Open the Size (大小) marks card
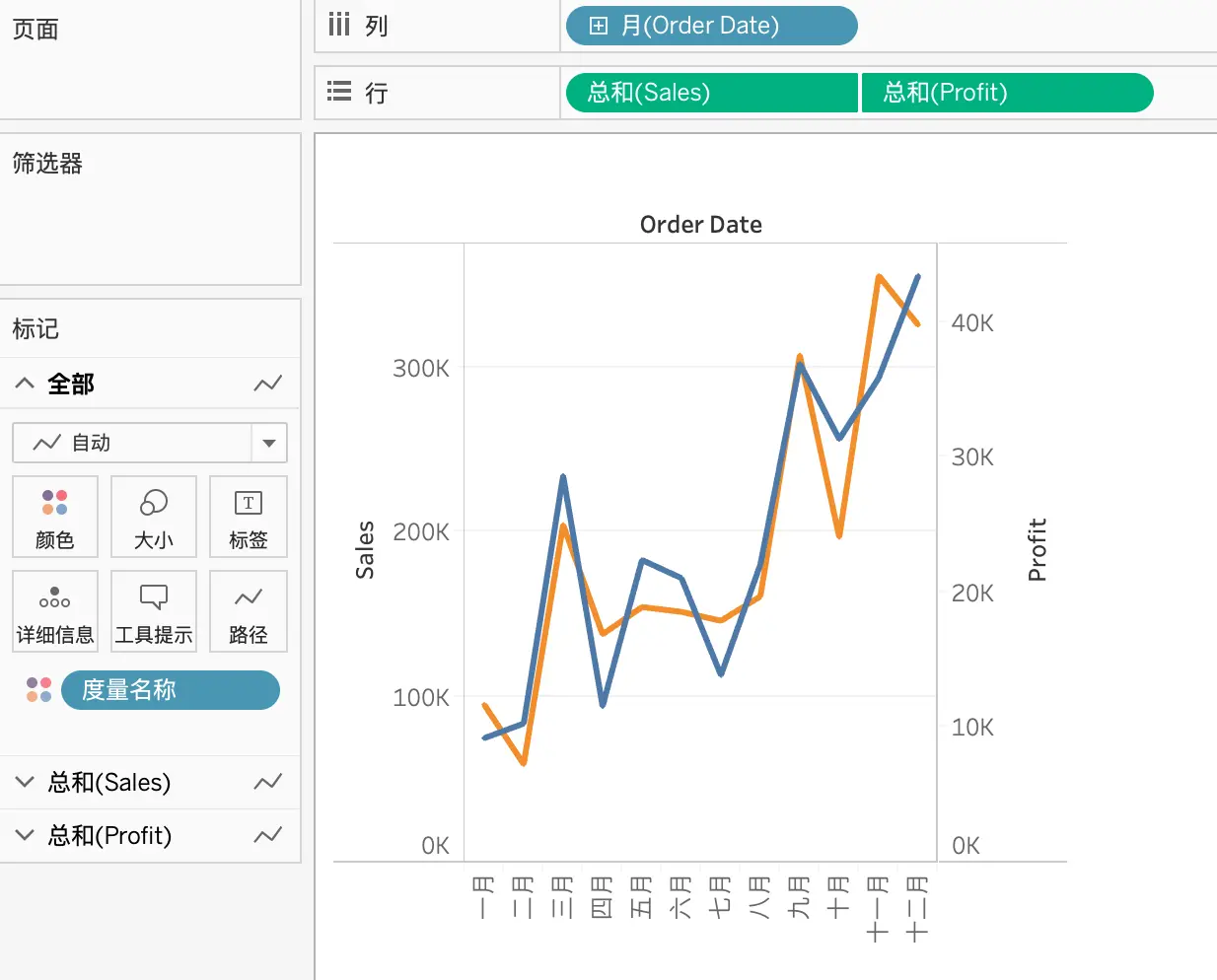This screenshot has height=980, width=1217. (154, 517)
